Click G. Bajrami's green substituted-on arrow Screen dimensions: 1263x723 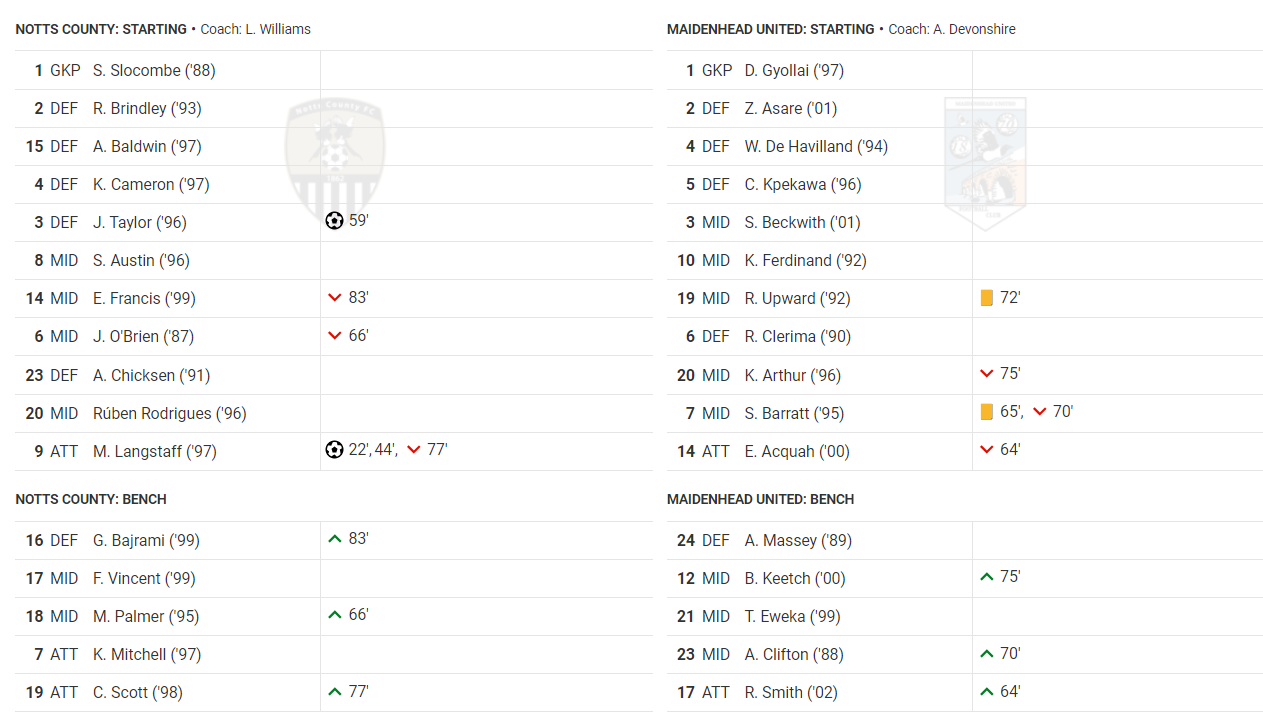pyautogui.click(x=335, y=539)
